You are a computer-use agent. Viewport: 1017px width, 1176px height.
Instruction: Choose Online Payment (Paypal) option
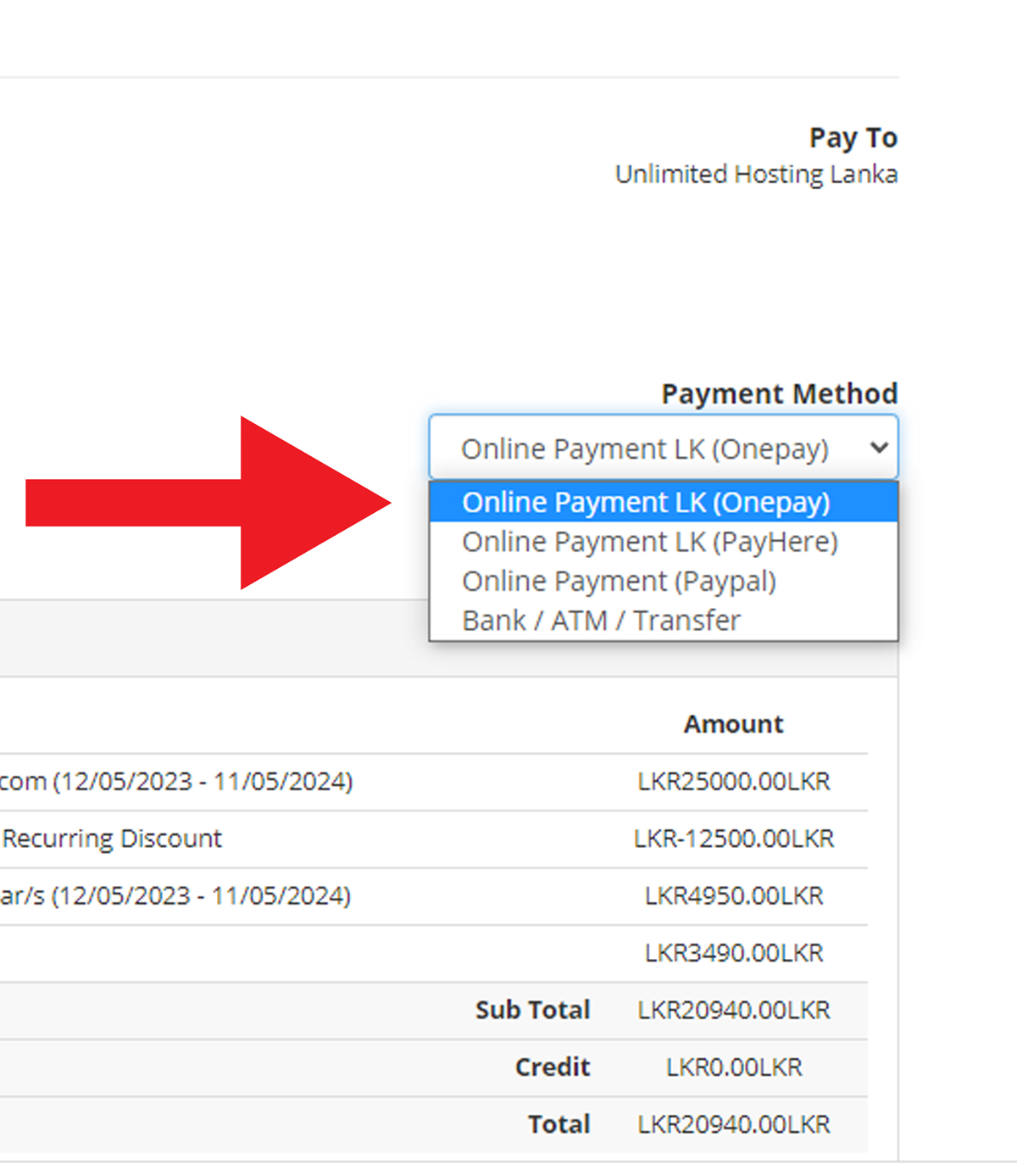pos(620,581)
